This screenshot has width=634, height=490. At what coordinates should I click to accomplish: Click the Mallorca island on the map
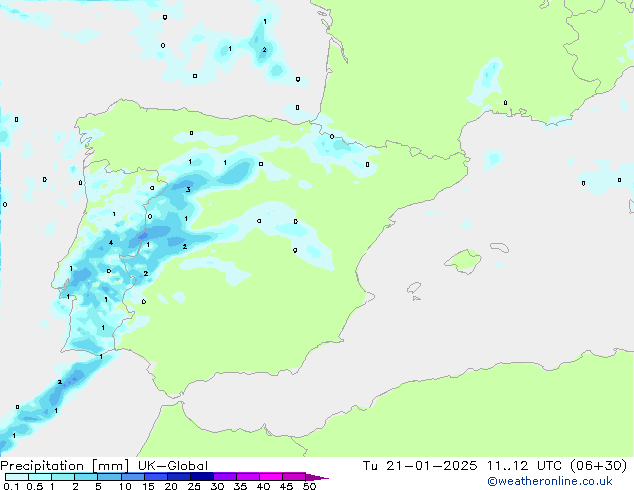[x=463, y=261]
